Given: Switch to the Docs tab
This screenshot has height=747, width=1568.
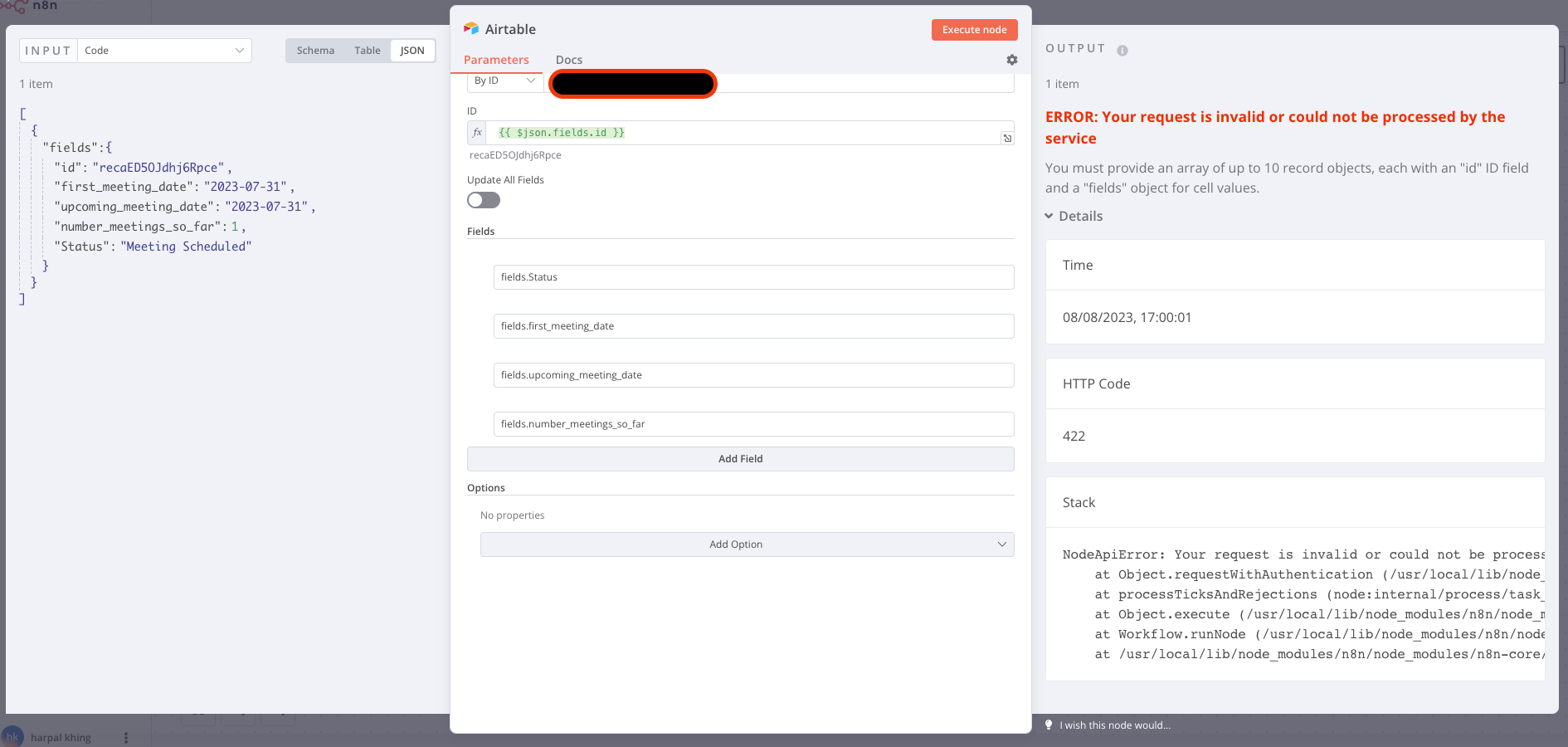Looking at the screenshot, I should [x=569, y=60].
